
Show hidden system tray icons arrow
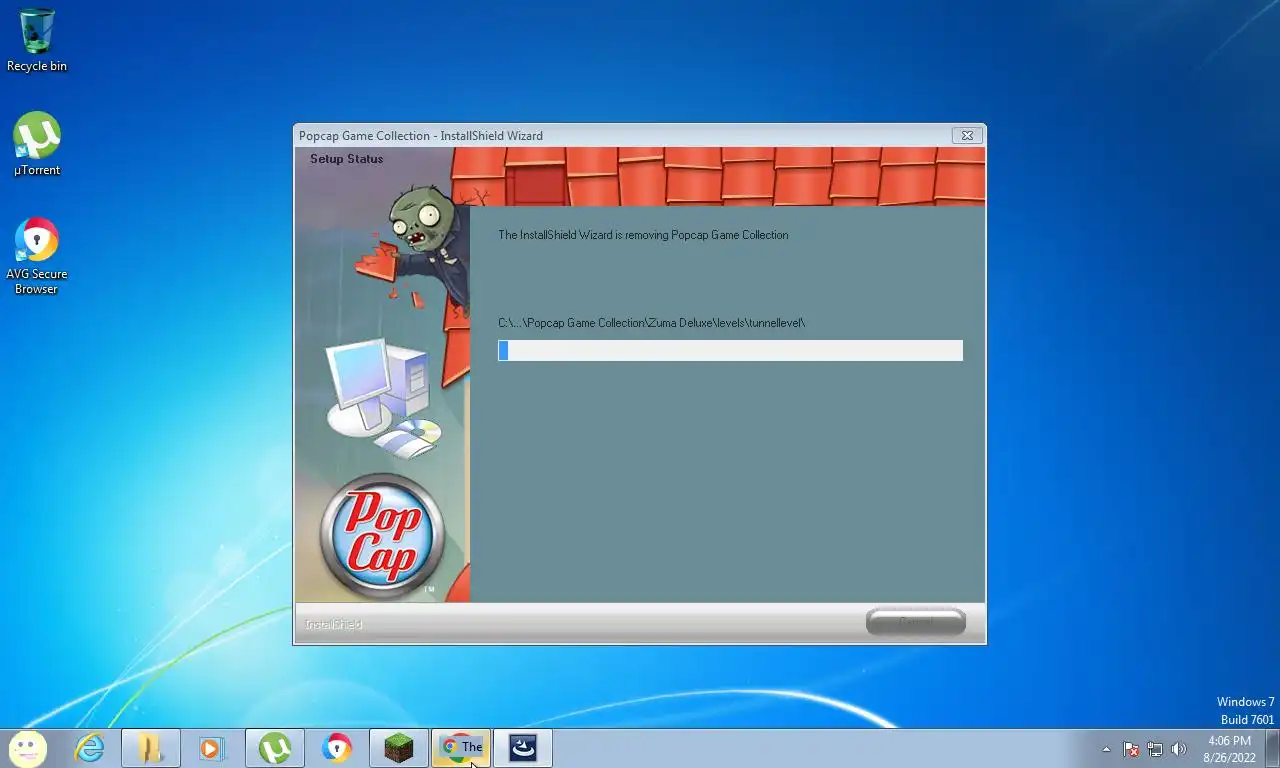pyautogui.click(x=1106, y=749)
